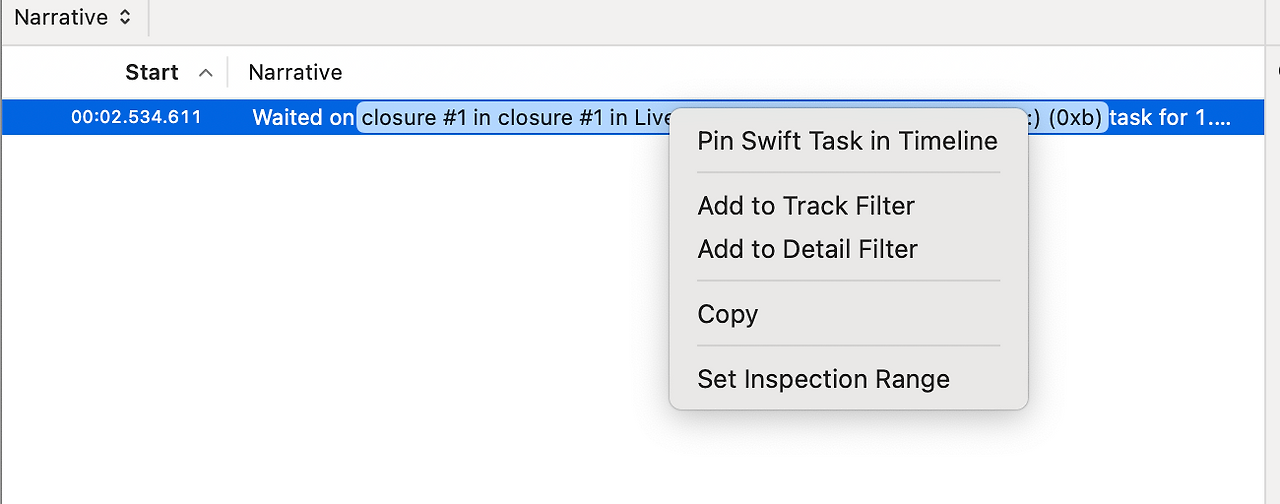Click the vertical divider right of Narrative popup
Viewport: 1280px width, 504px height.
coord(148,18)
